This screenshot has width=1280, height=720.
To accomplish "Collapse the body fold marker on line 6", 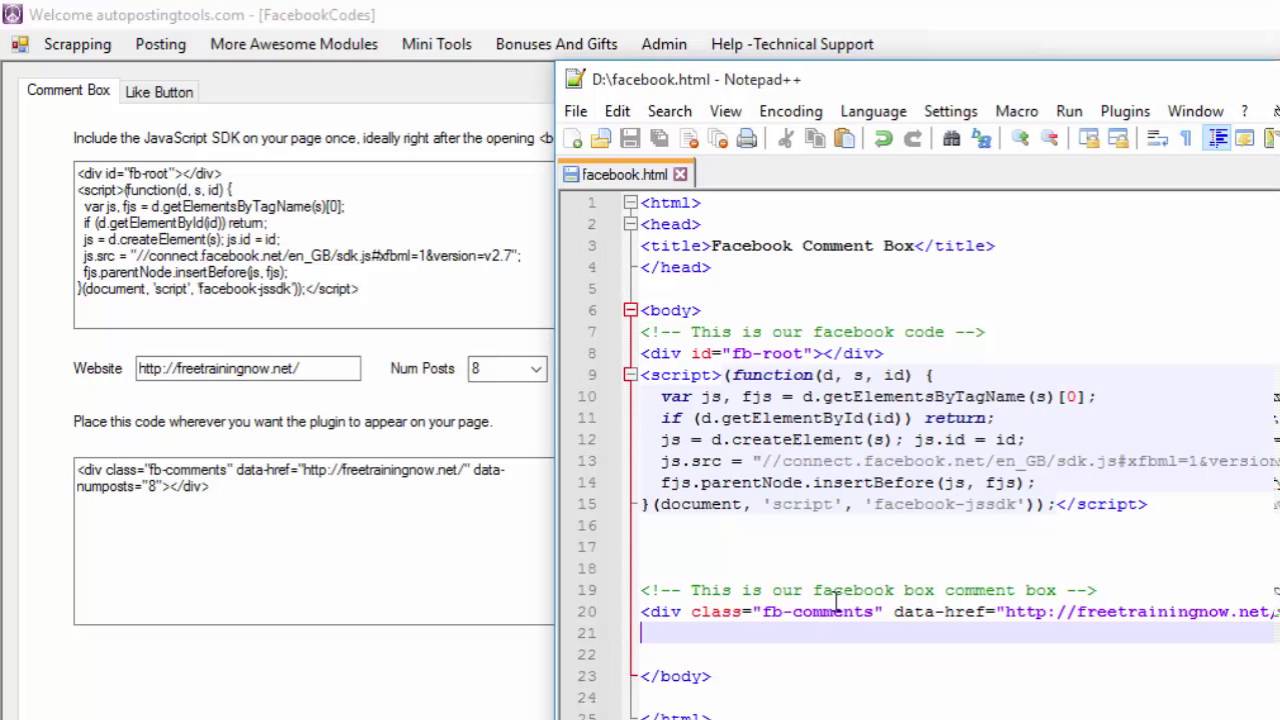I will 630,310.
